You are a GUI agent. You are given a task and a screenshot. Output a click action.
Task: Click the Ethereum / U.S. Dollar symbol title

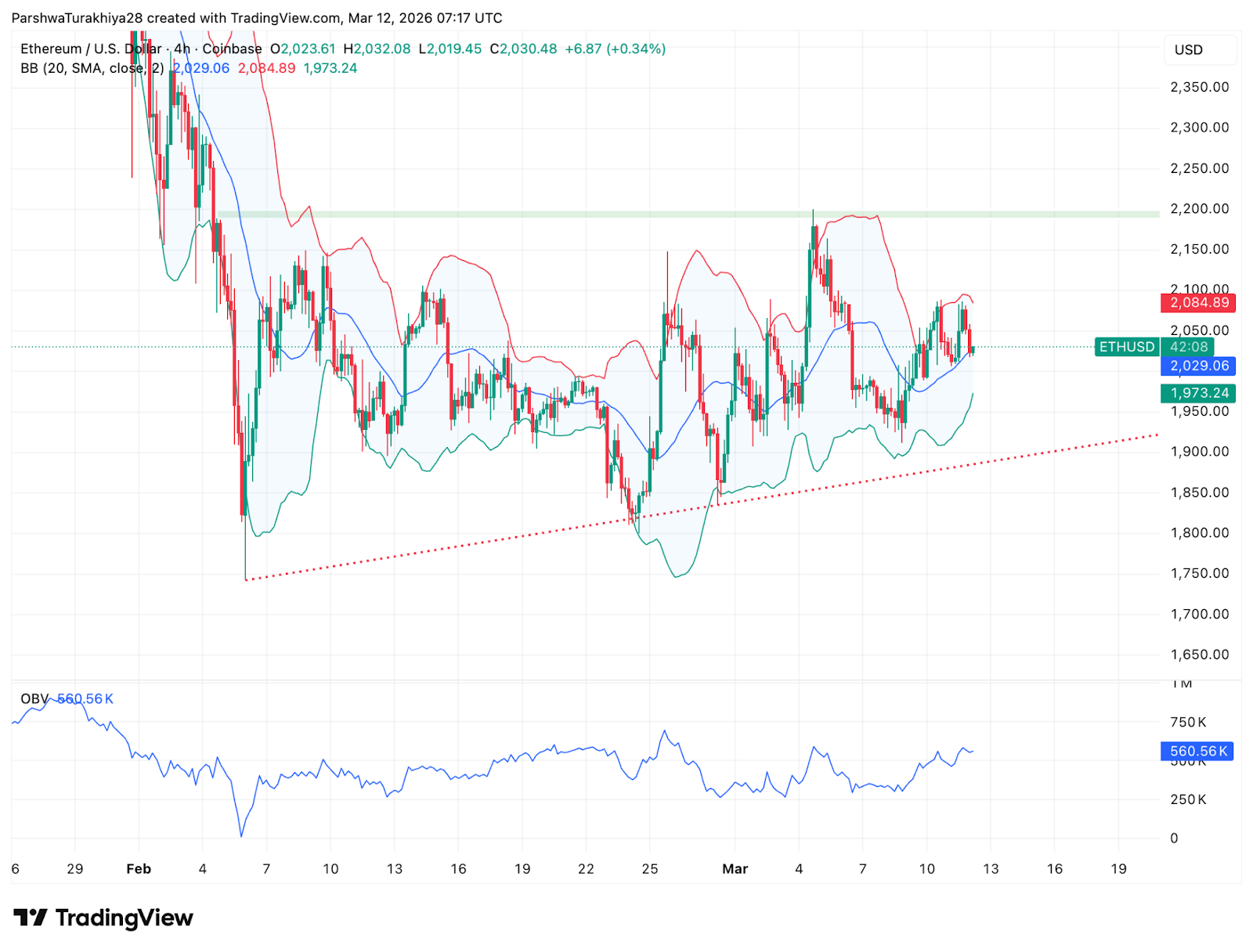pyautogui.click(x=90, y=49)
